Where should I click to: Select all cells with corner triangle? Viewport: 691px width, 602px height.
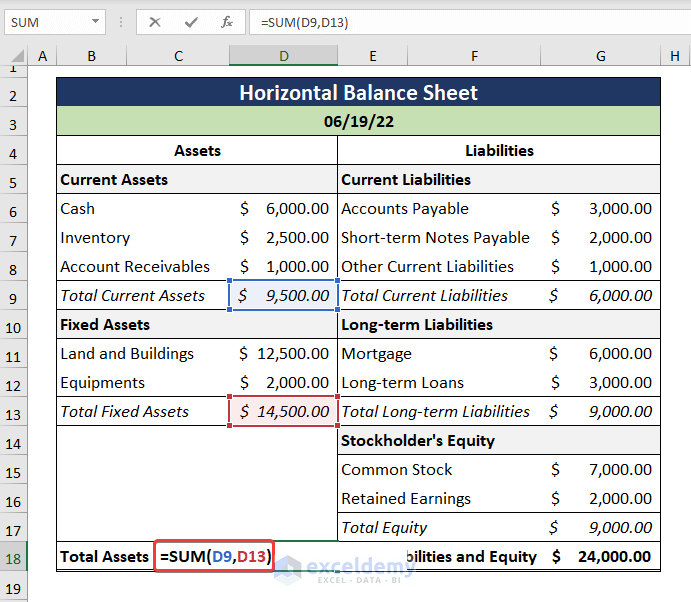pos(17,56)
